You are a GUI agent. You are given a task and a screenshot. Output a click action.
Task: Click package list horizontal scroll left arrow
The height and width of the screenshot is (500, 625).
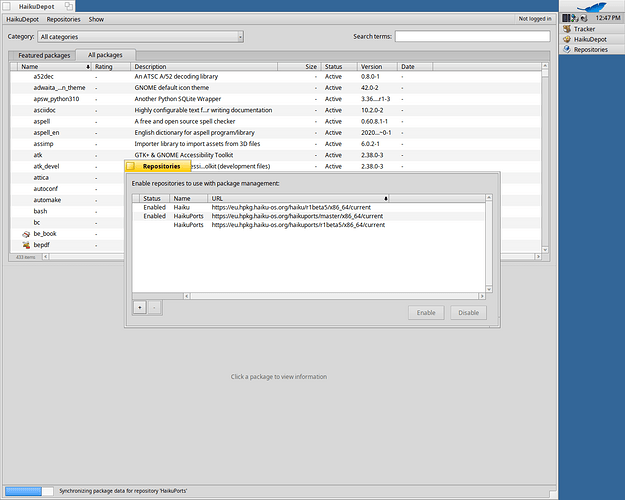tap(45, 257)
